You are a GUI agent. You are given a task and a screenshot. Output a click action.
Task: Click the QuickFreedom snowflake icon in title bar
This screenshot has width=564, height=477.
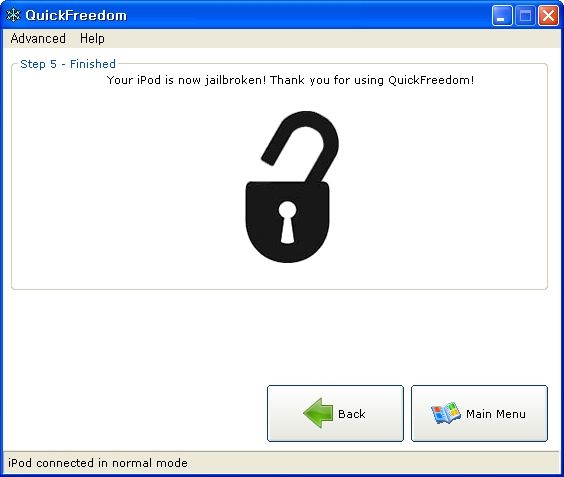click(13, 15)
